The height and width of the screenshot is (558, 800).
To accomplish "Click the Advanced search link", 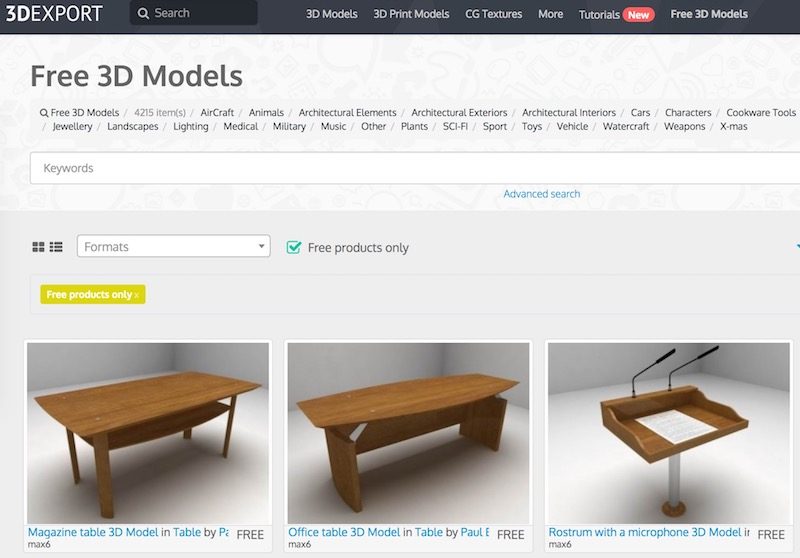I will pos(542,194).
